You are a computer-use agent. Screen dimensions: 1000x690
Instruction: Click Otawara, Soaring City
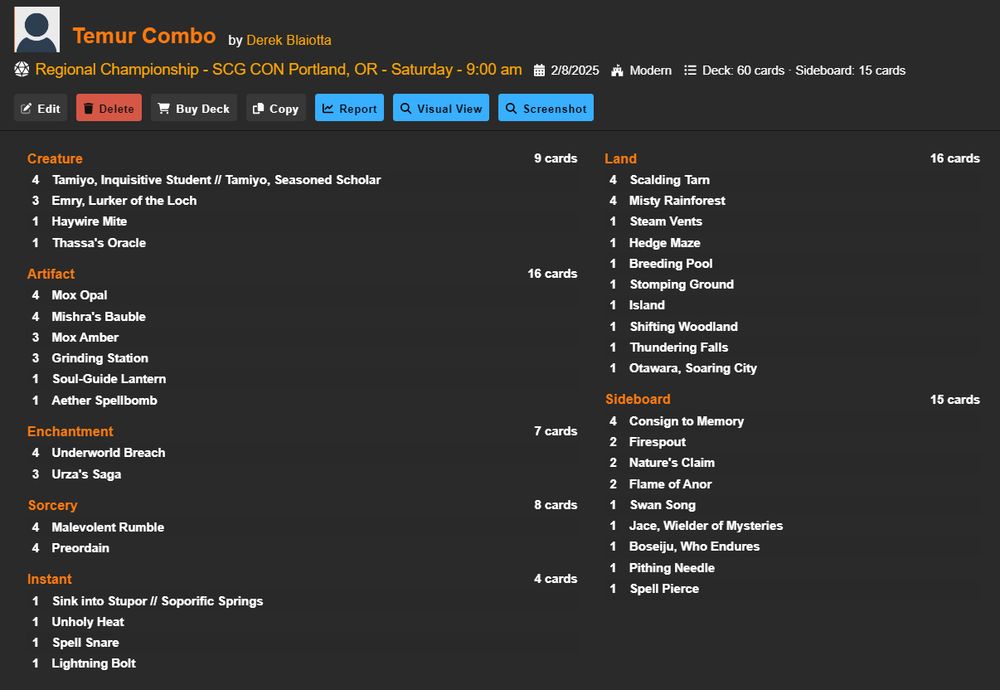(693, 368)
